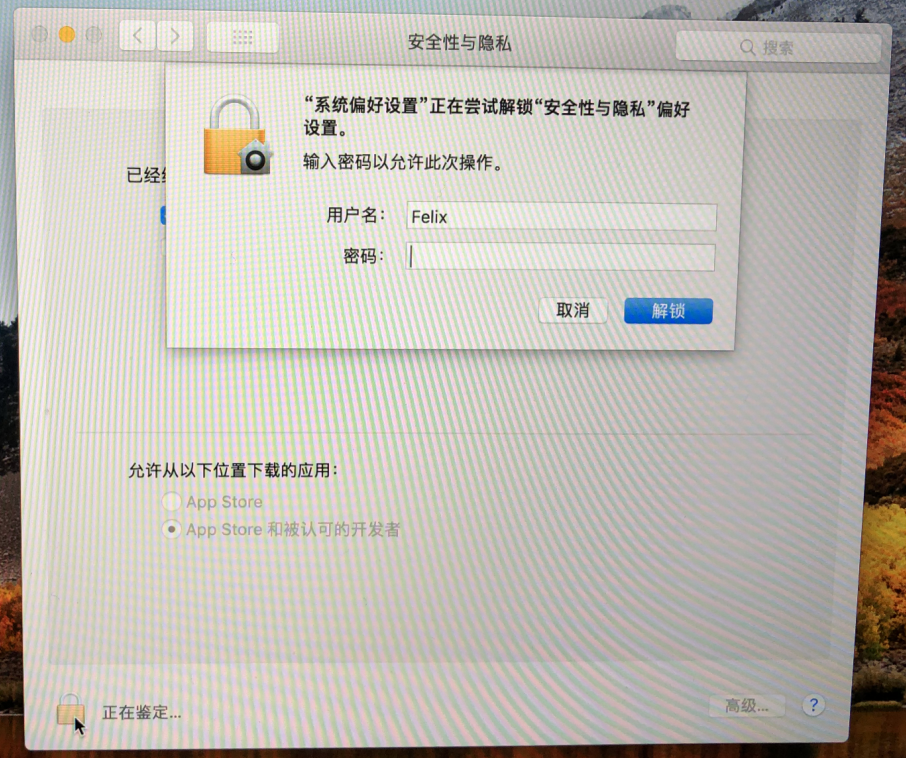Click the partially hidden blue checkbox
This screenshot has height=758, width=906.
point(164,215)
